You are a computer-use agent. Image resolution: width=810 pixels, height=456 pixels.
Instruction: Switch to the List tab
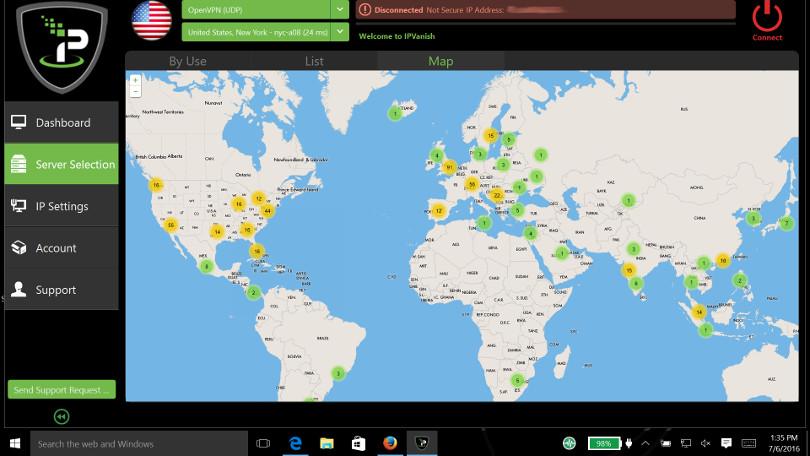click(x=314, y=61)
